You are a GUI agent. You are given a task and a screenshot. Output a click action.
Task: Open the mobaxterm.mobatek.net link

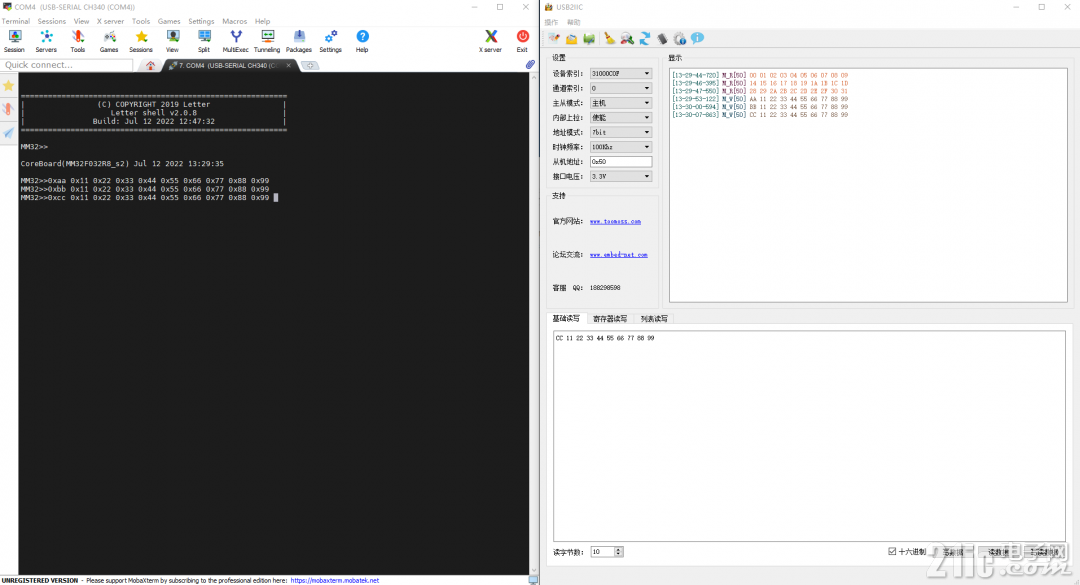tap(335, 580)
